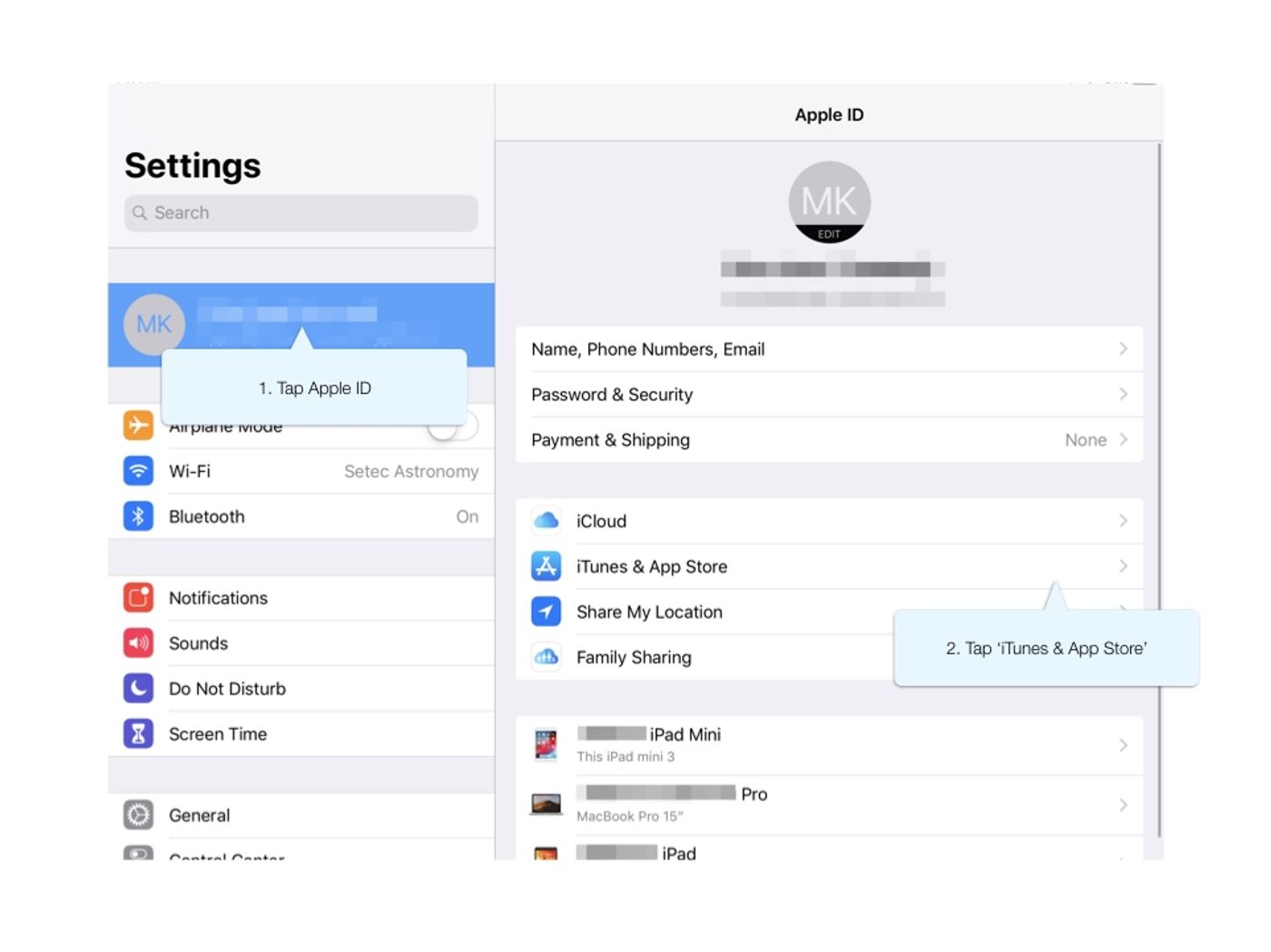This screenshot has height=952, width=1271.
Task: Tap the Screen Time hourglass icon
Action: pyautogui.click(x=138, y=734)
